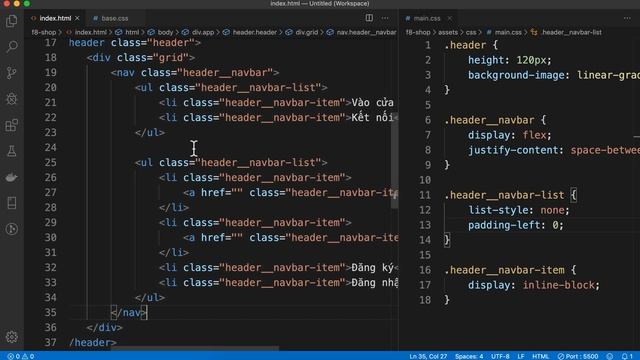640x360 pixels.
Task: Click line number 24 in index.html
Action: coord(51,147)
